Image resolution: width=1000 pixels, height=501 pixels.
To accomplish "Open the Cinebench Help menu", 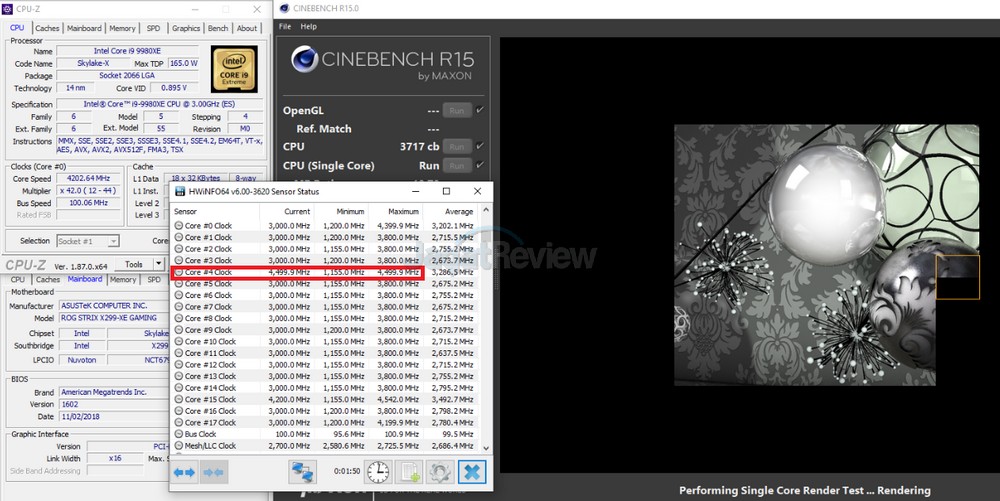I will 309,26.
